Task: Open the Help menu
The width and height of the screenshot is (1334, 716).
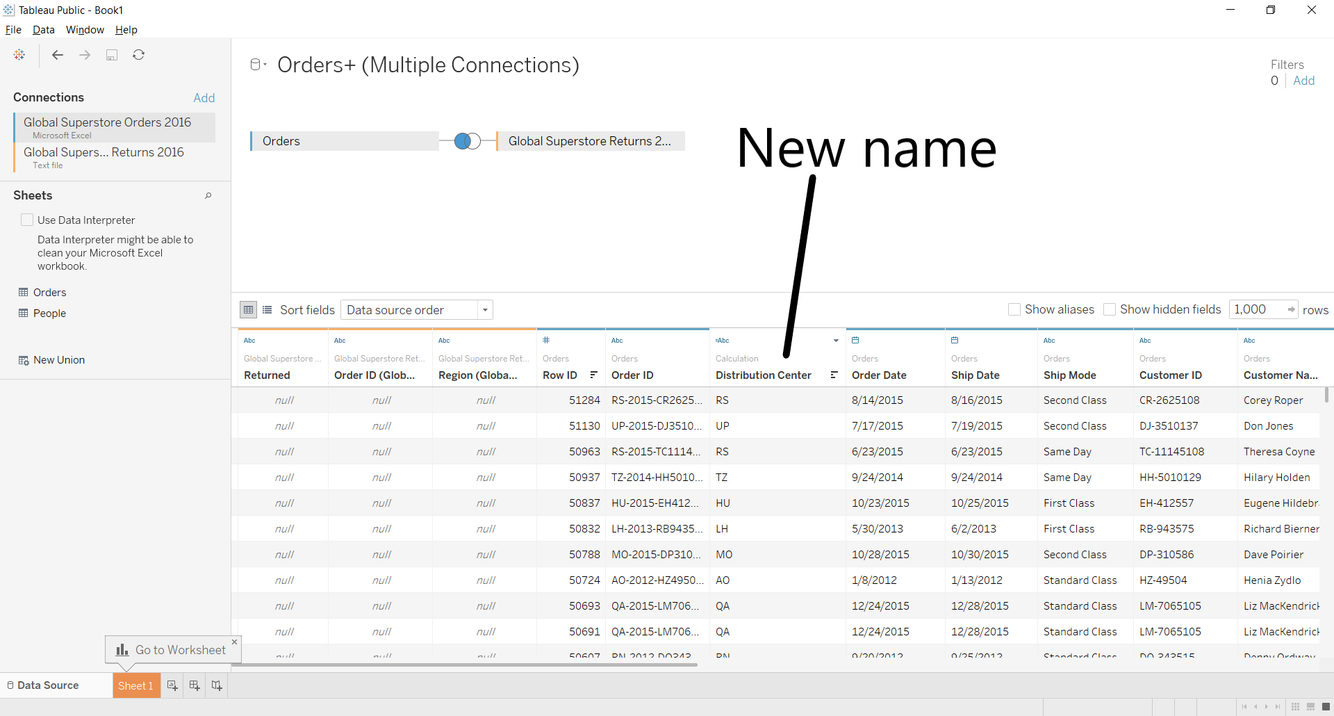Action: (126, 30)
